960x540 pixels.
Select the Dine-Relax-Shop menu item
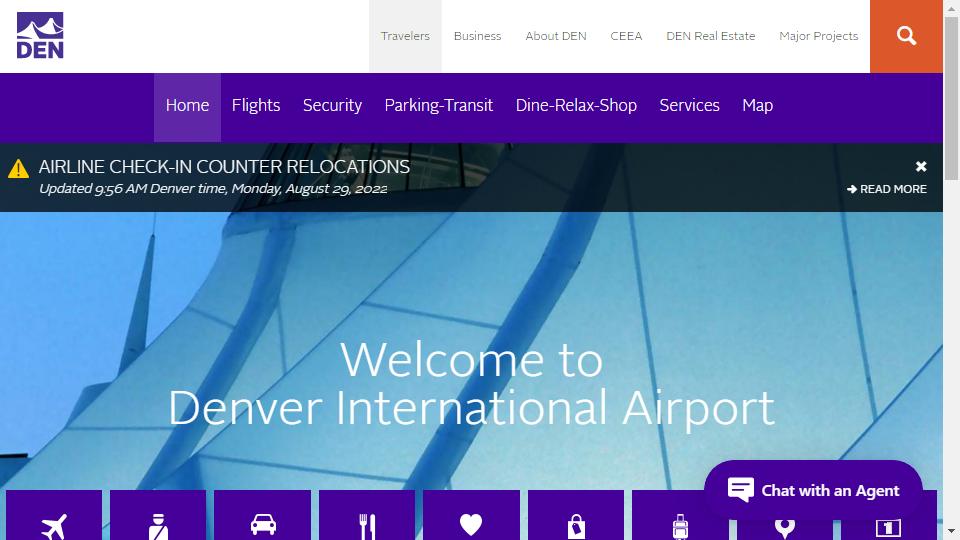pyautogui.click(x=576, y=105)
